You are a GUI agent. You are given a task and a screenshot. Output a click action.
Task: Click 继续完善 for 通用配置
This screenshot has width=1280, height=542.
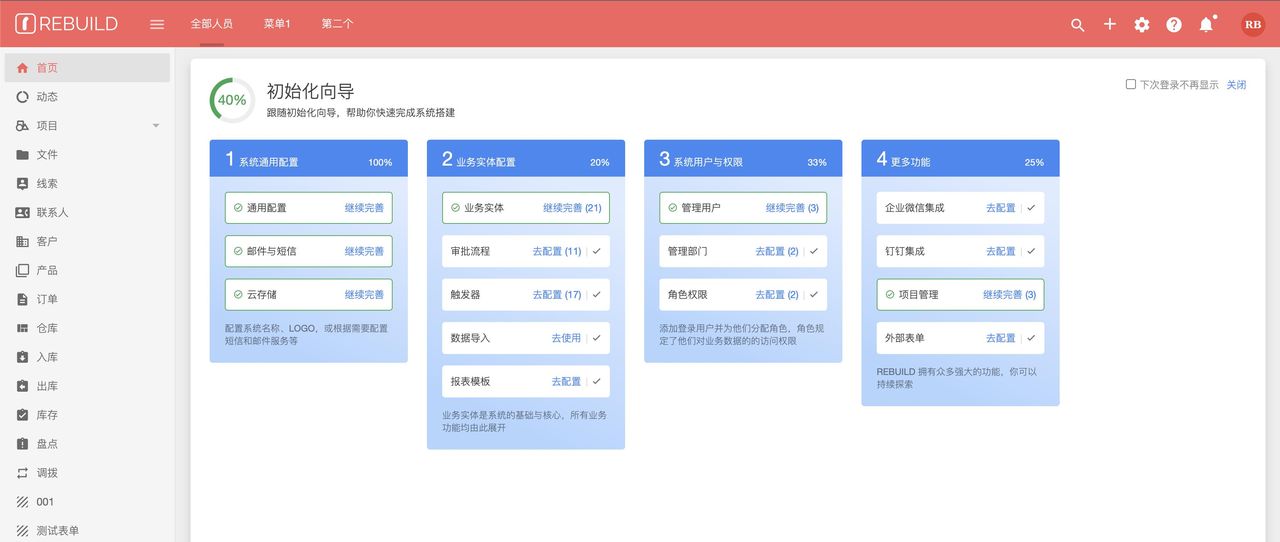point(364,208)
